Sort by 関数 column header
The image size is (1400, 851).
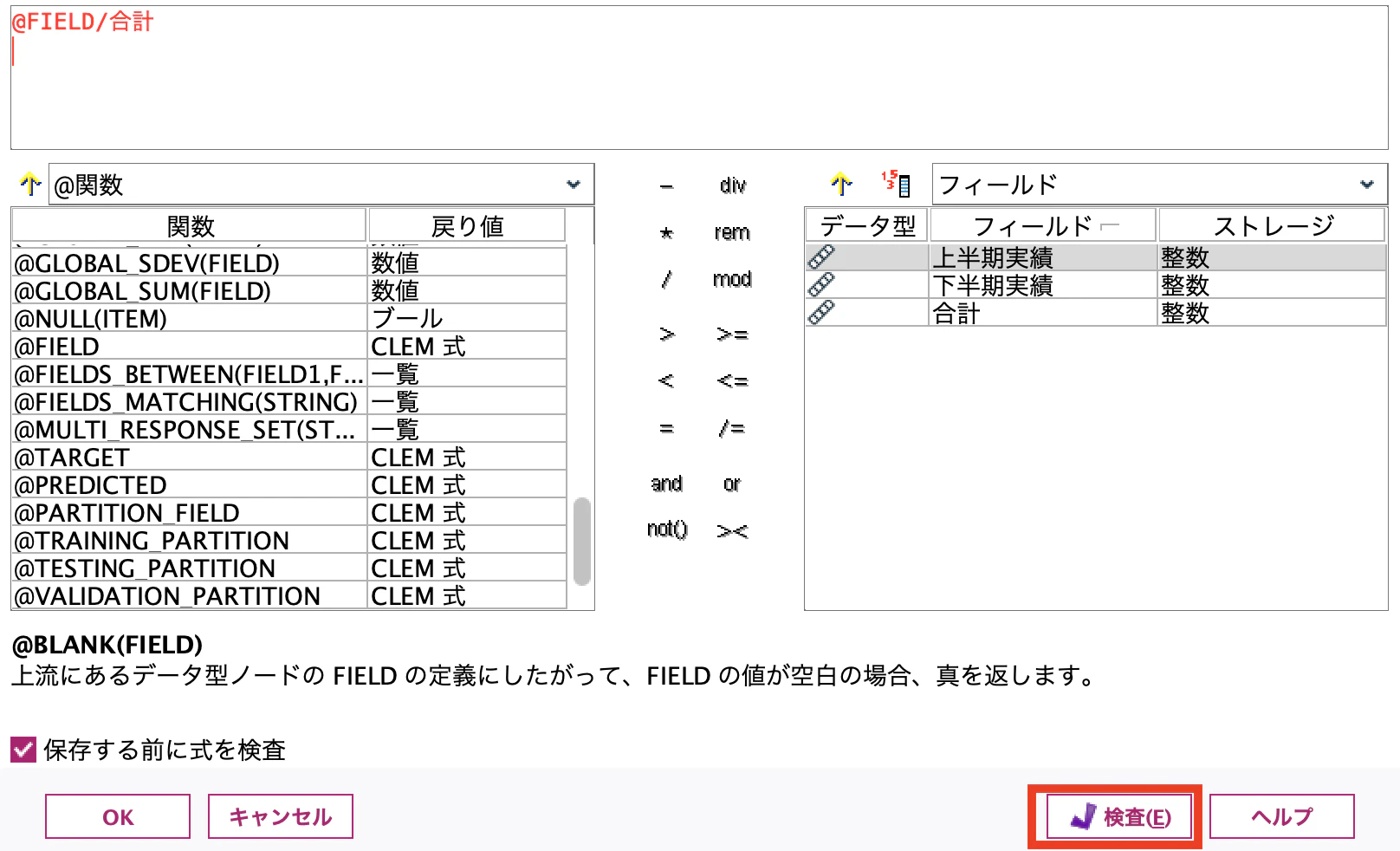pyautogui.click(x=190, y=226)
